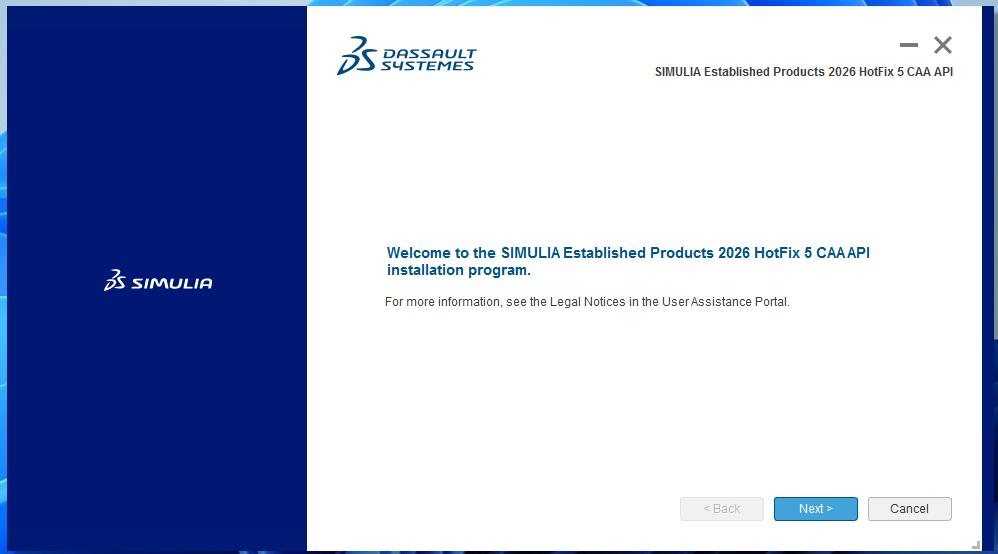Click the SIMULIA logo on the blue panel
998x554 pixels.
click(x=158, y=280)
